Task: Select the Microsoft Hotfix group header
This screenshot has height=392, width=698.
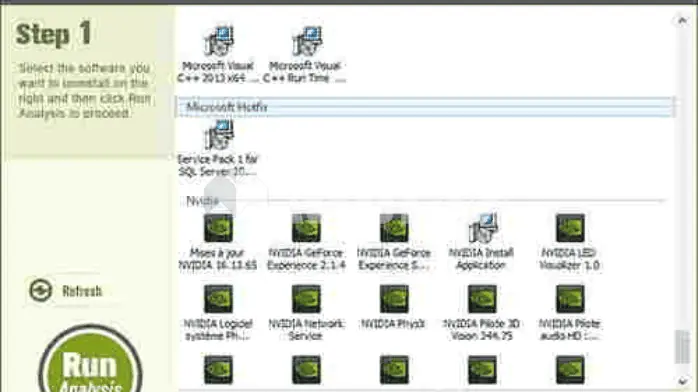Action: click(425, 107)
